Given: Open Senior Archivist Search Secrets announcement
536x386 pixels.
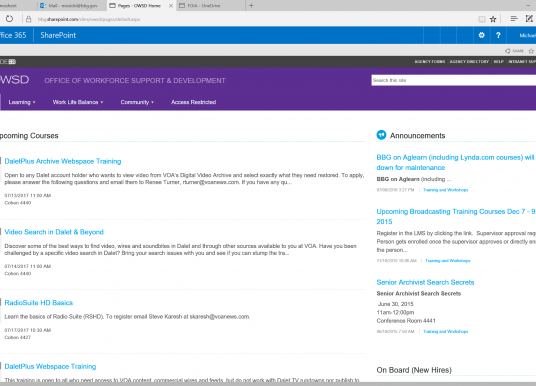Looking at the screenshot, I should [425, 282].
